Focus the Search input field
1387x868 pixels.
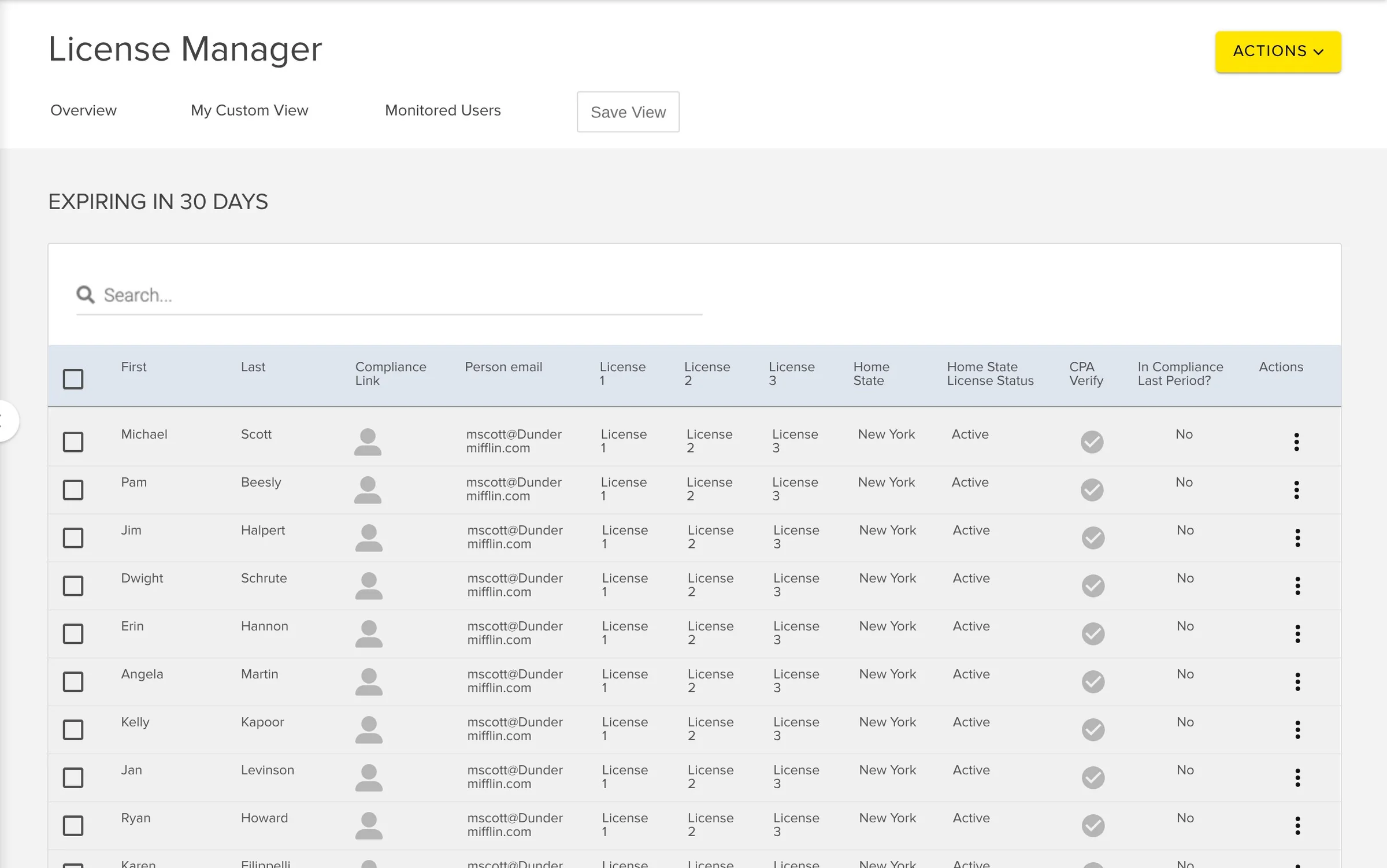[x=389, y=295]
